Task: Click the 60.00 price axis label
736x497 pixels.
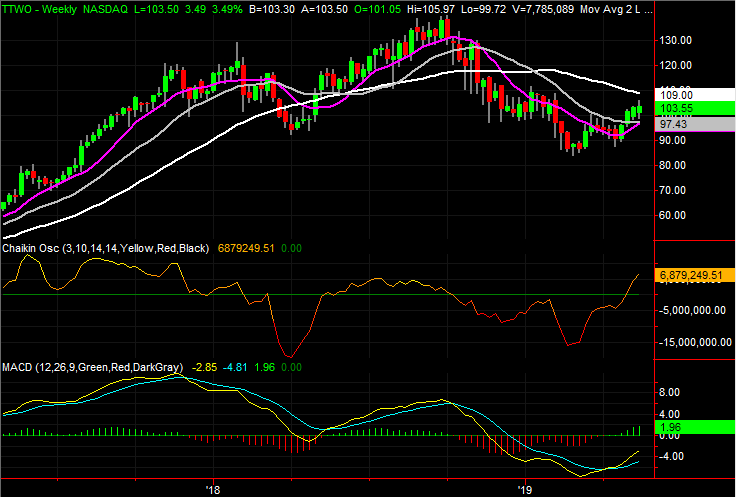Action: [673, 216]
